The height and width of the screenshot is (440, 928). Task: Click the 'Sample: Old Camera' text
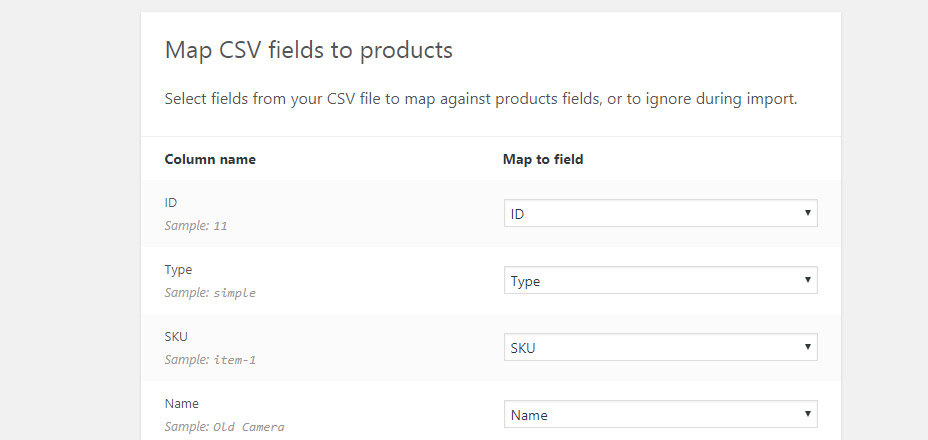pos(224,427)
